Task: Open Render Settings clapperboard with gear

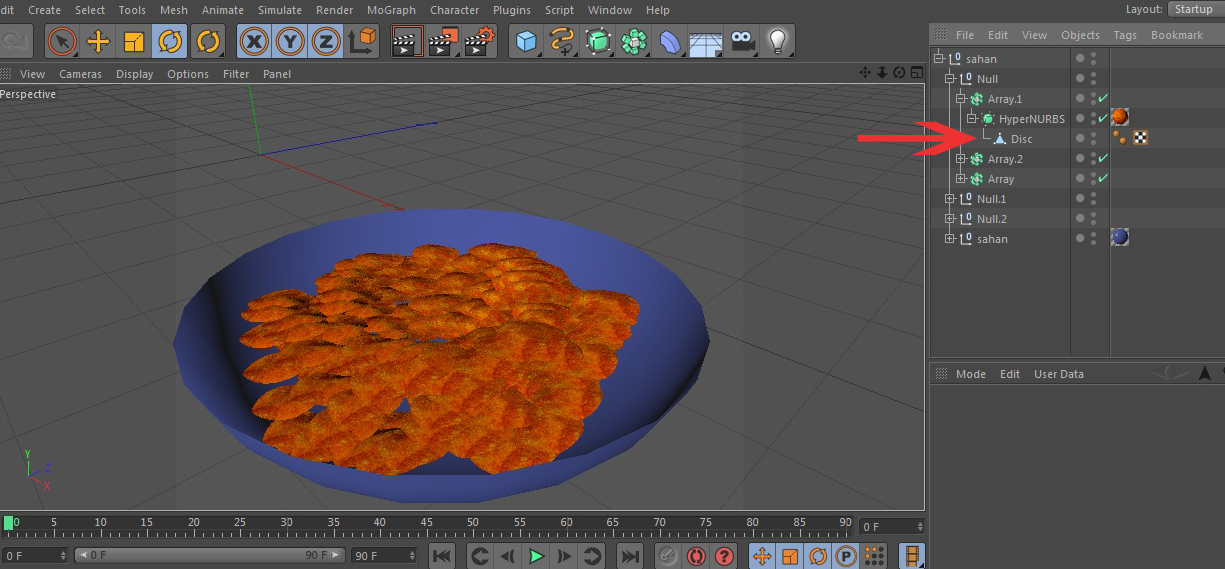Action: [x=481, y=42]
